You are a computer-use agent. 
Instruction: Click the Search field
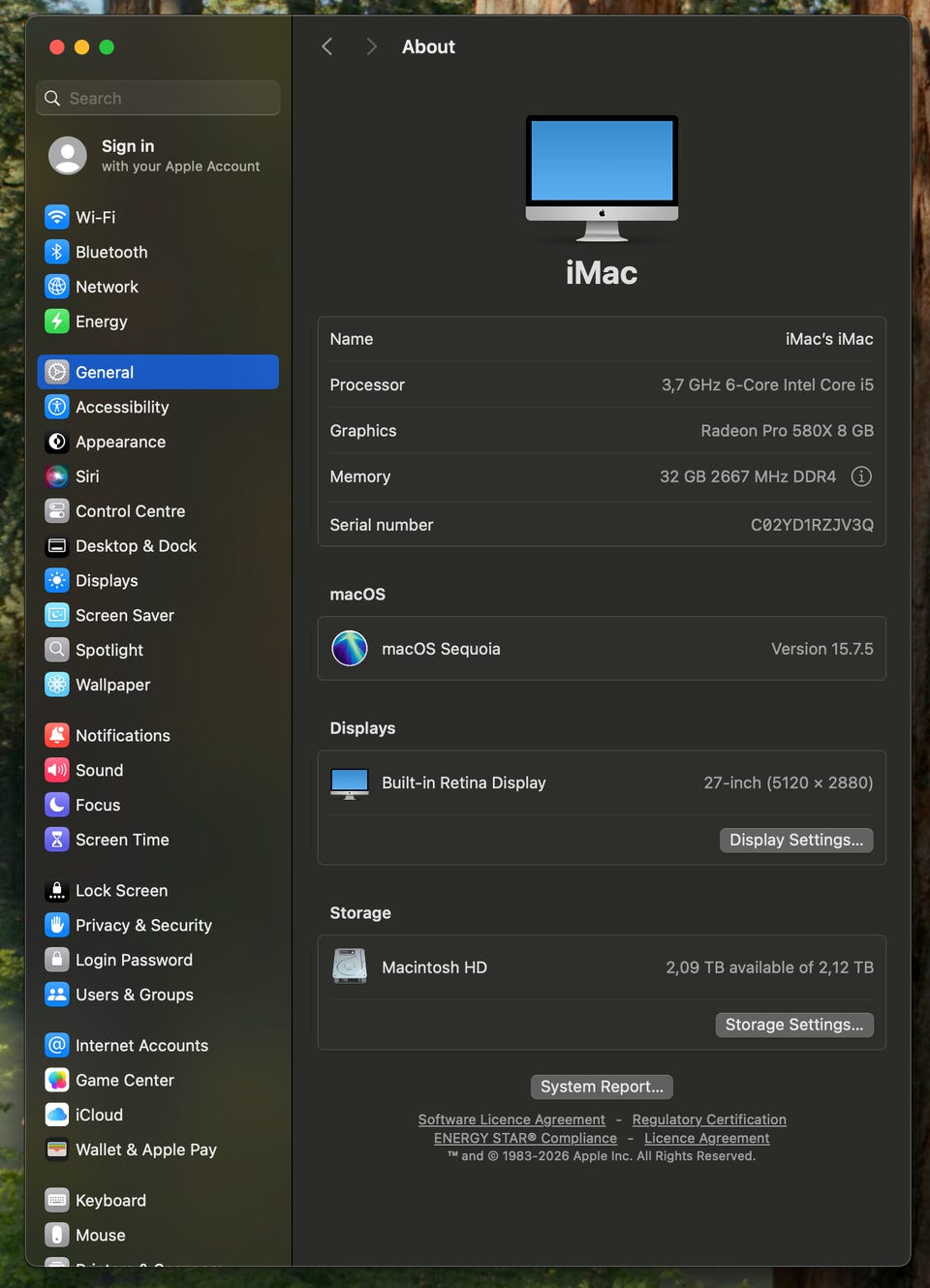[158, 98]
